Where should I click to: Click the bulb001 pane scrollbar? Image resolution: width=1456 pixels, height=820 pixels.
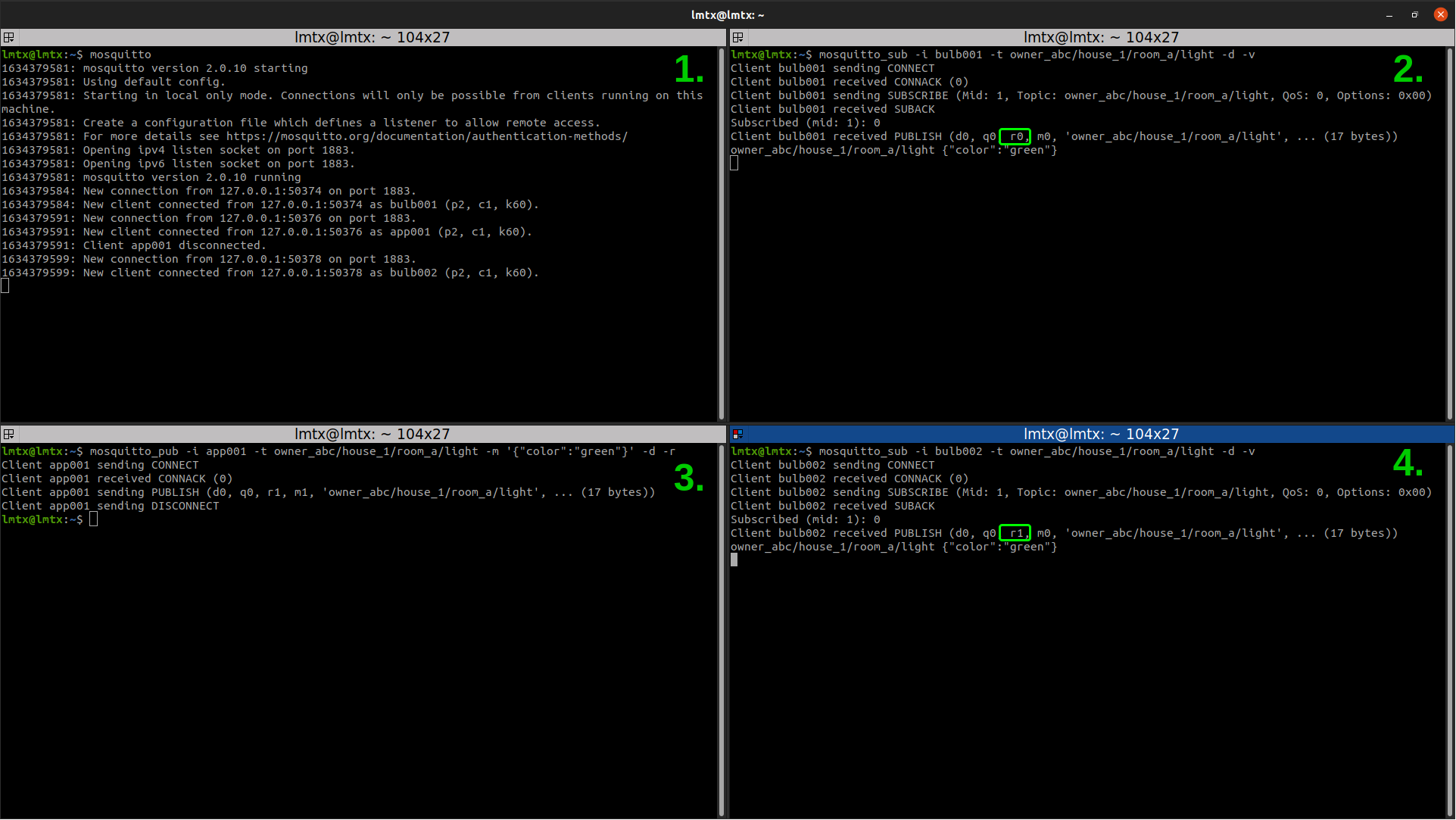click(x=1450, y=233)
